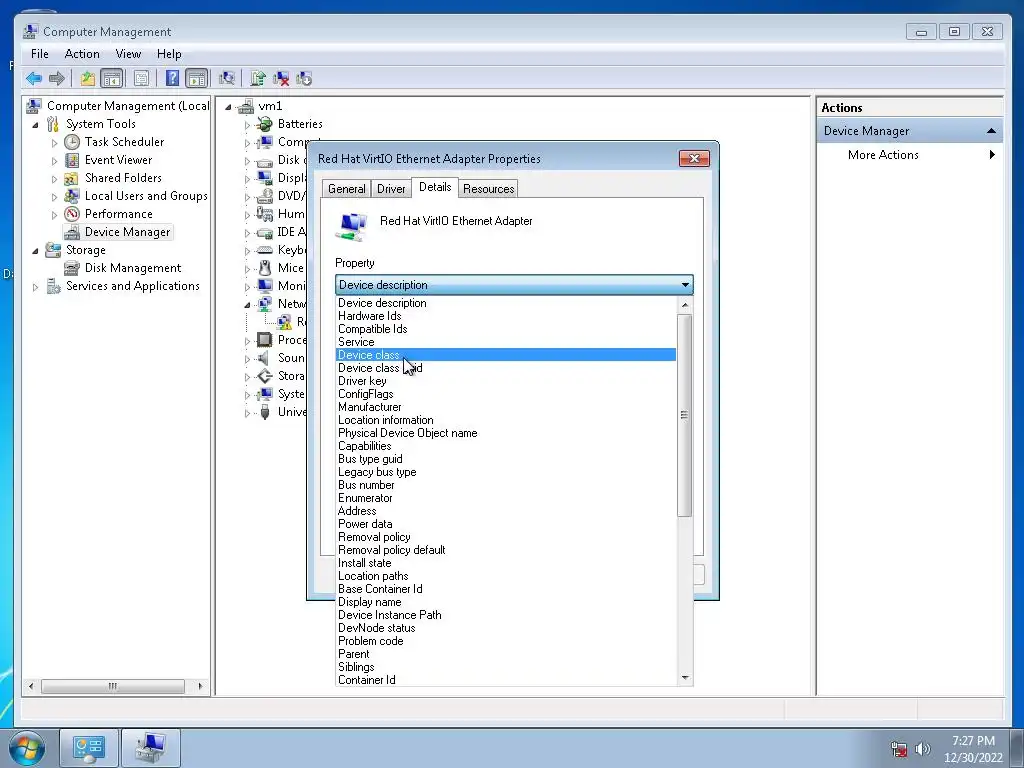Click Scan for hardware changes icon
The width and height of the screenshot is (1024, 768).
coord(227,79)
